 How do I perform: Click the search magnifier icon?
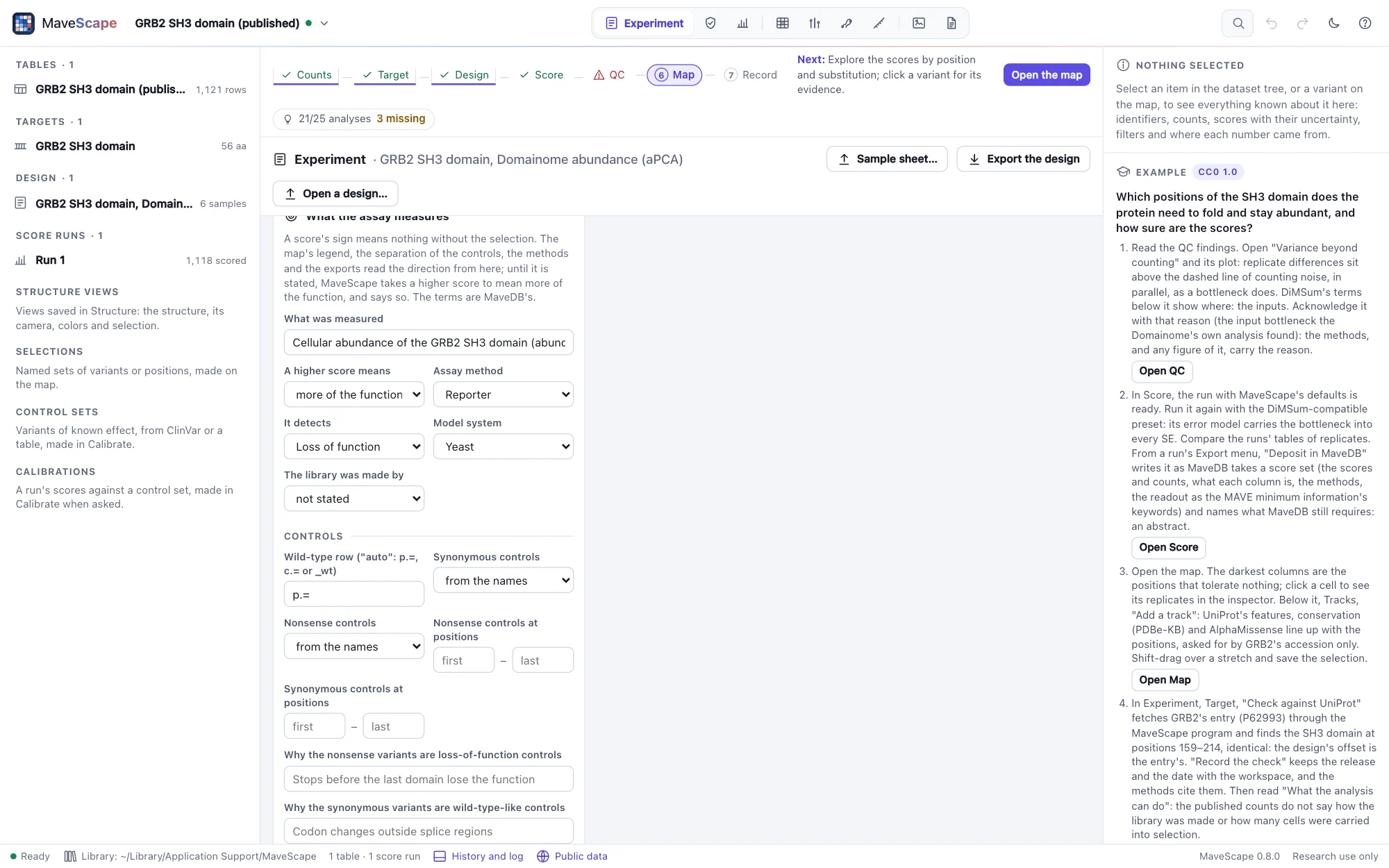tap(1238, 23)
